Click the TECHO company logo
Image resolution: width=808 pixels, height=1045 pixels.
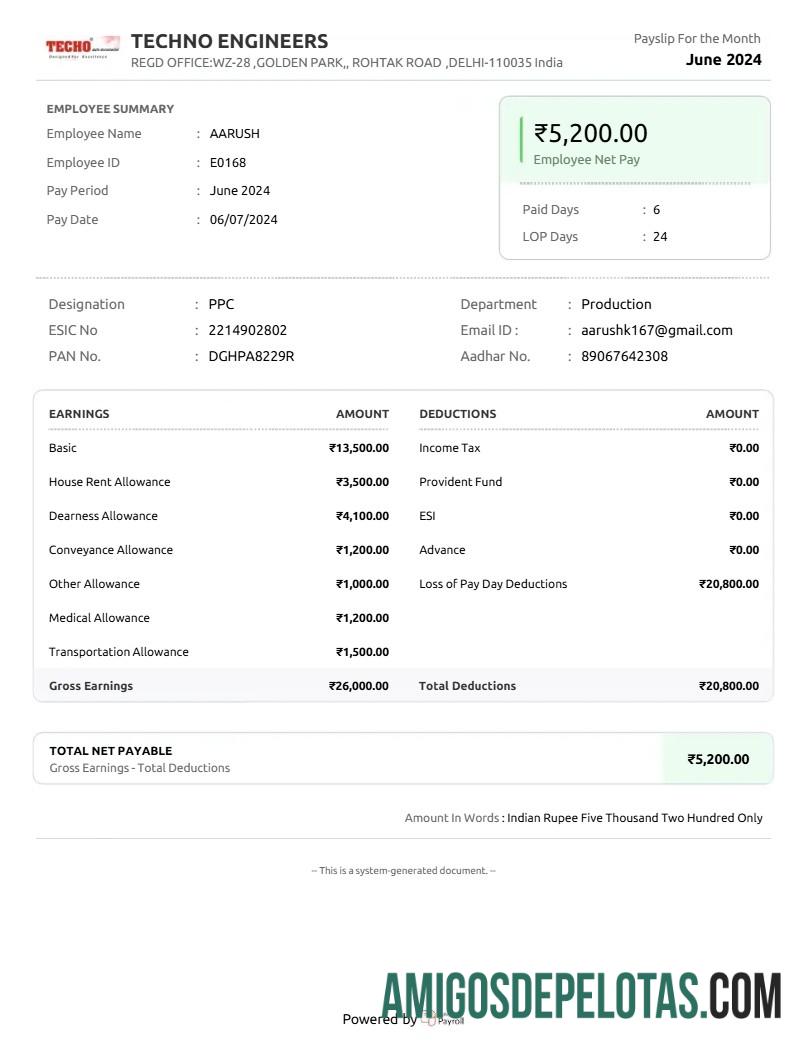82,46
